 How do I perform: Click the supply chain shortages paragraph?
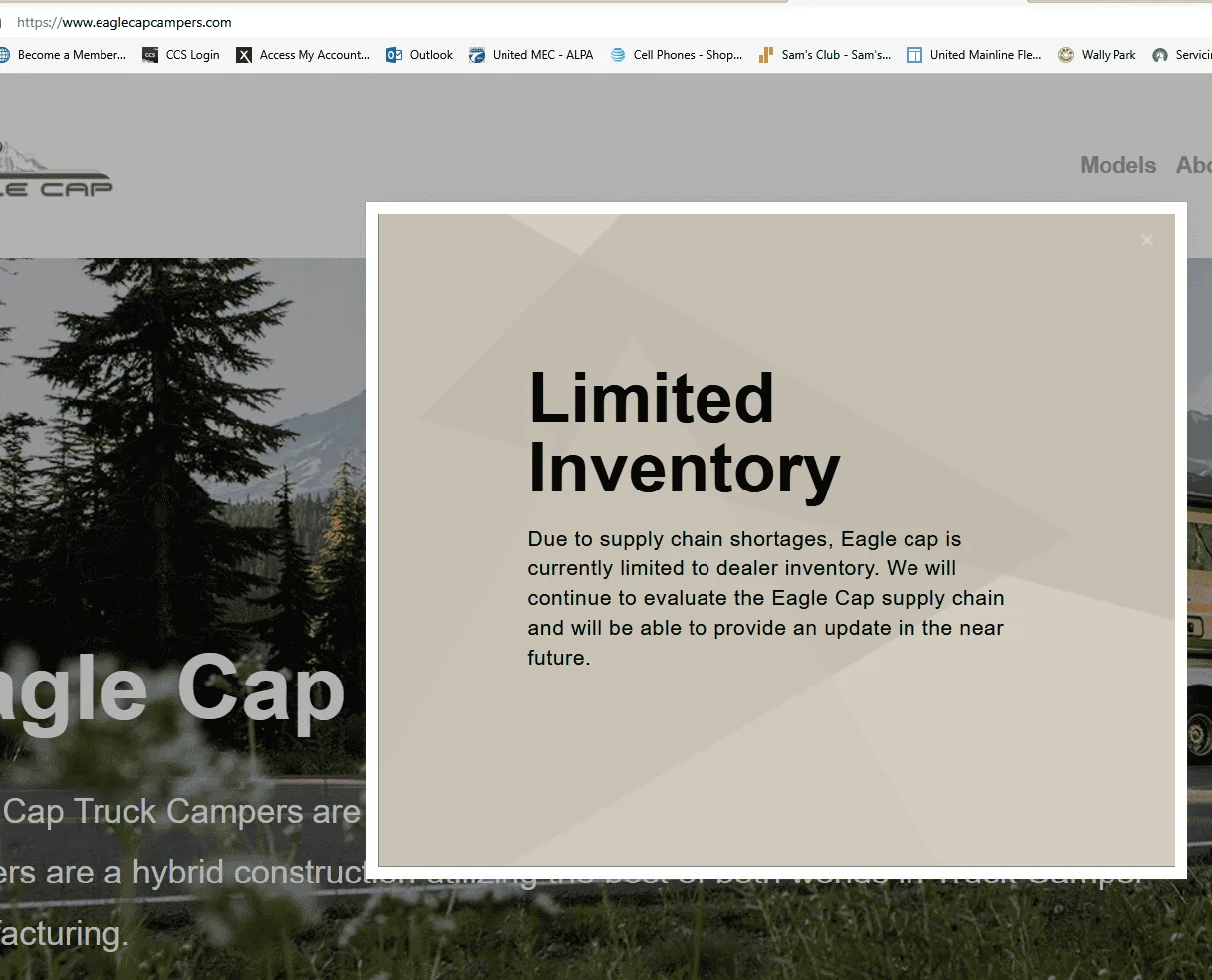point(766,598)
